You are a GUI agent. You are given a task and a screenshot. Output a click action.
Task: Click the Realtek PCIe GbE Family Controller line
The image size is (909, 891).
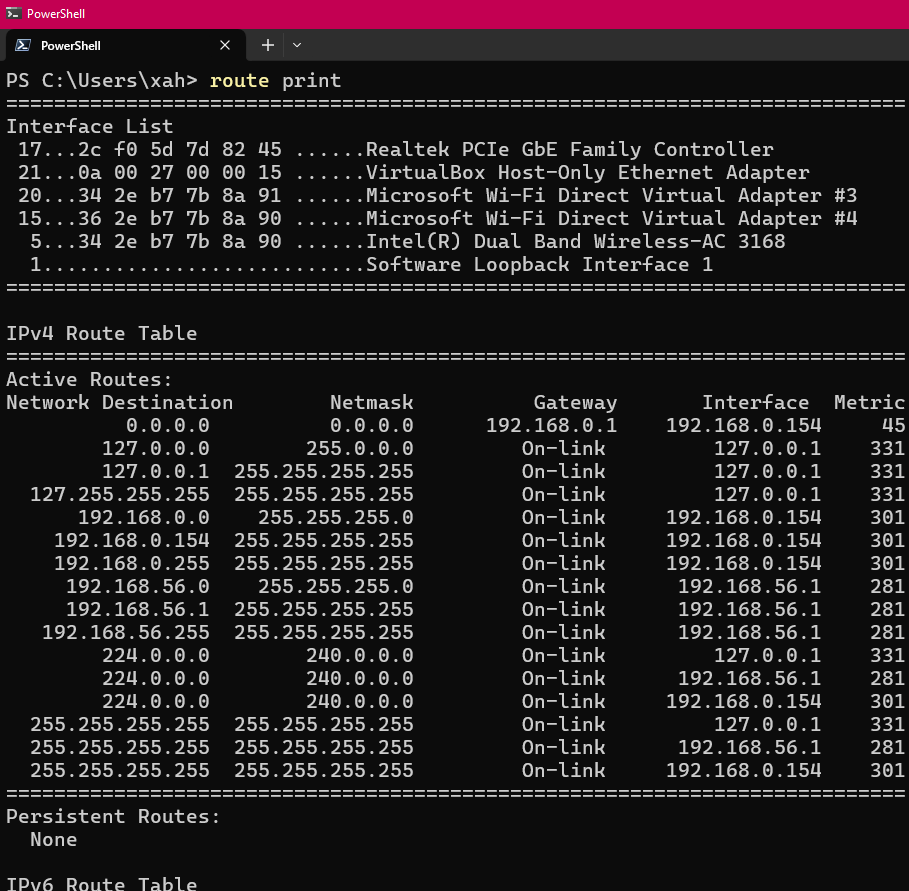(x=569, y=149)
